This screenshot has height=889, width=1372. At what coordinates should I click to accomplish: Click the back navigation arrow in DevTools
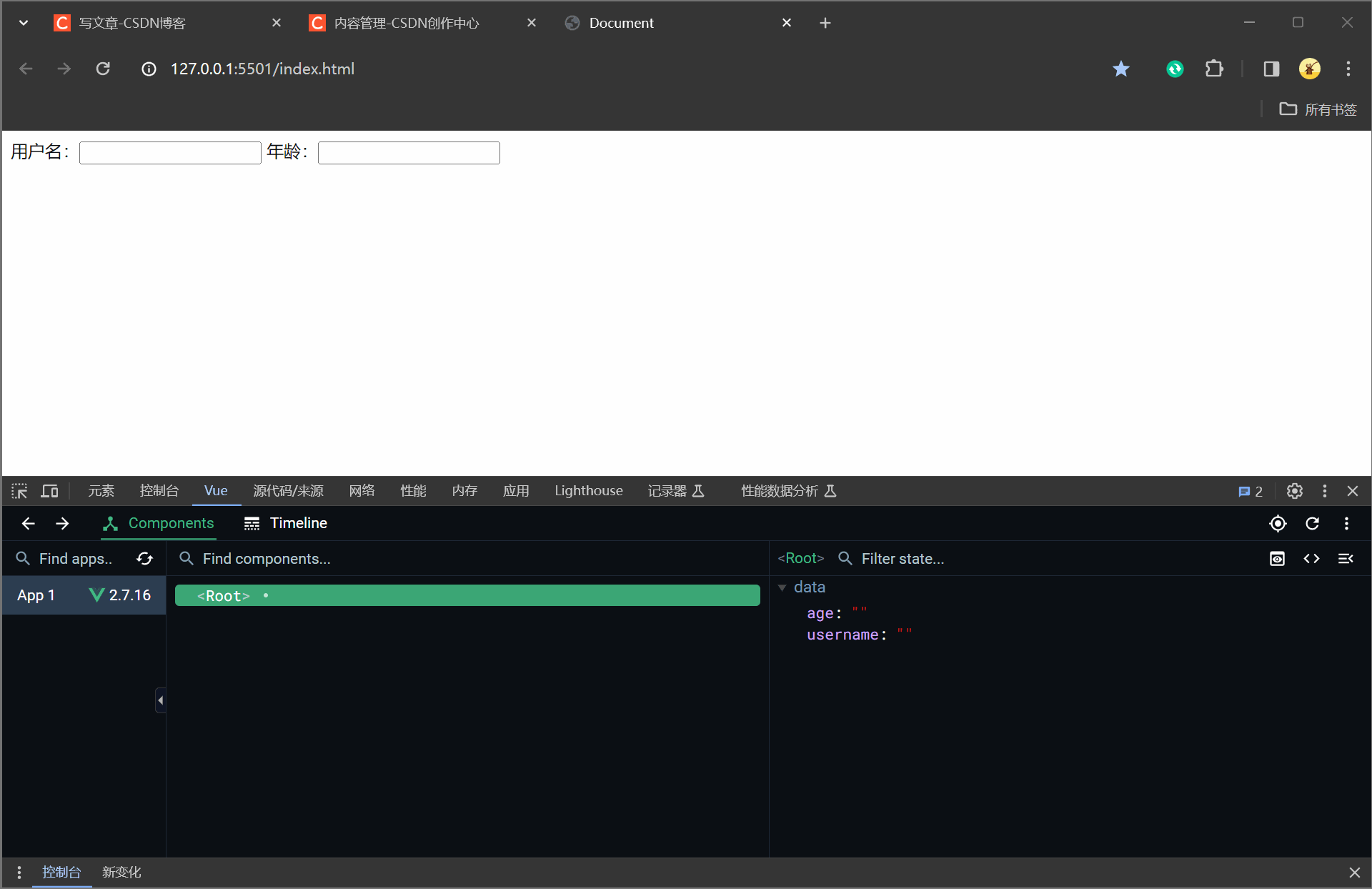[x=27, y=522]
